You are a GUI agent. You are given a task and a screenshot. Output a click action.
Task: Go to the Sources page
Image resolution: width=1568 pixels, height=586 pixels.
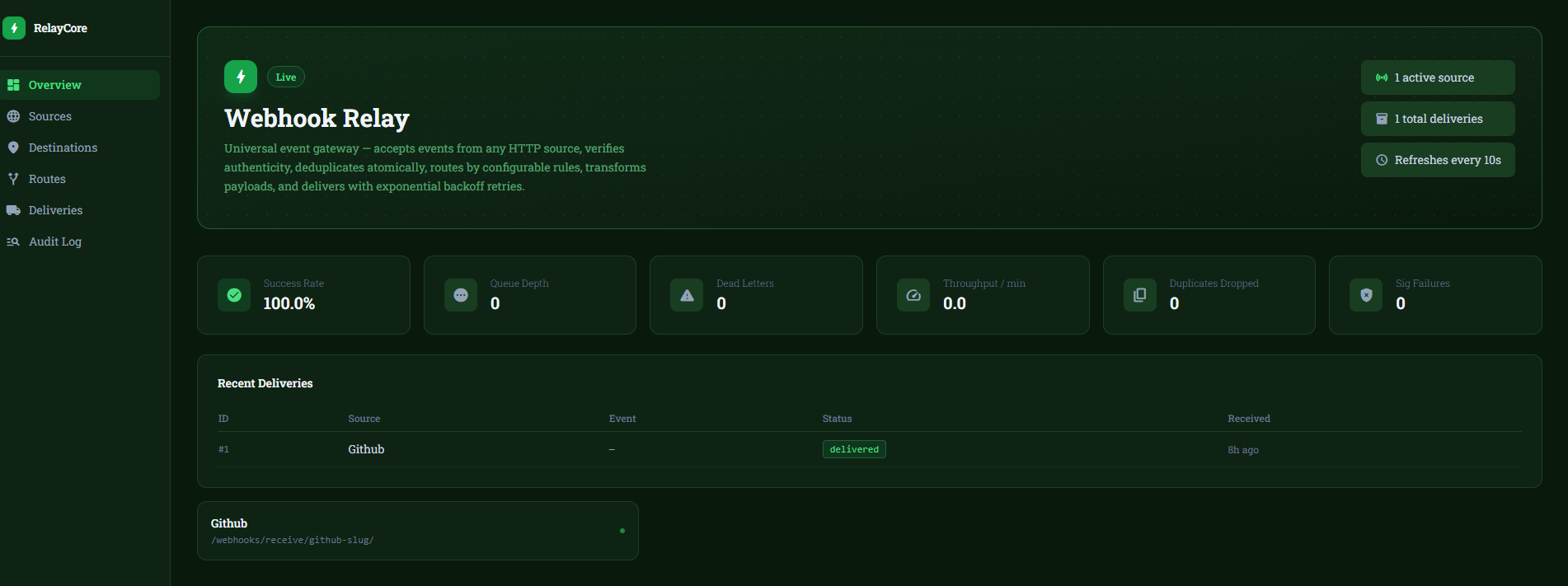80,116
